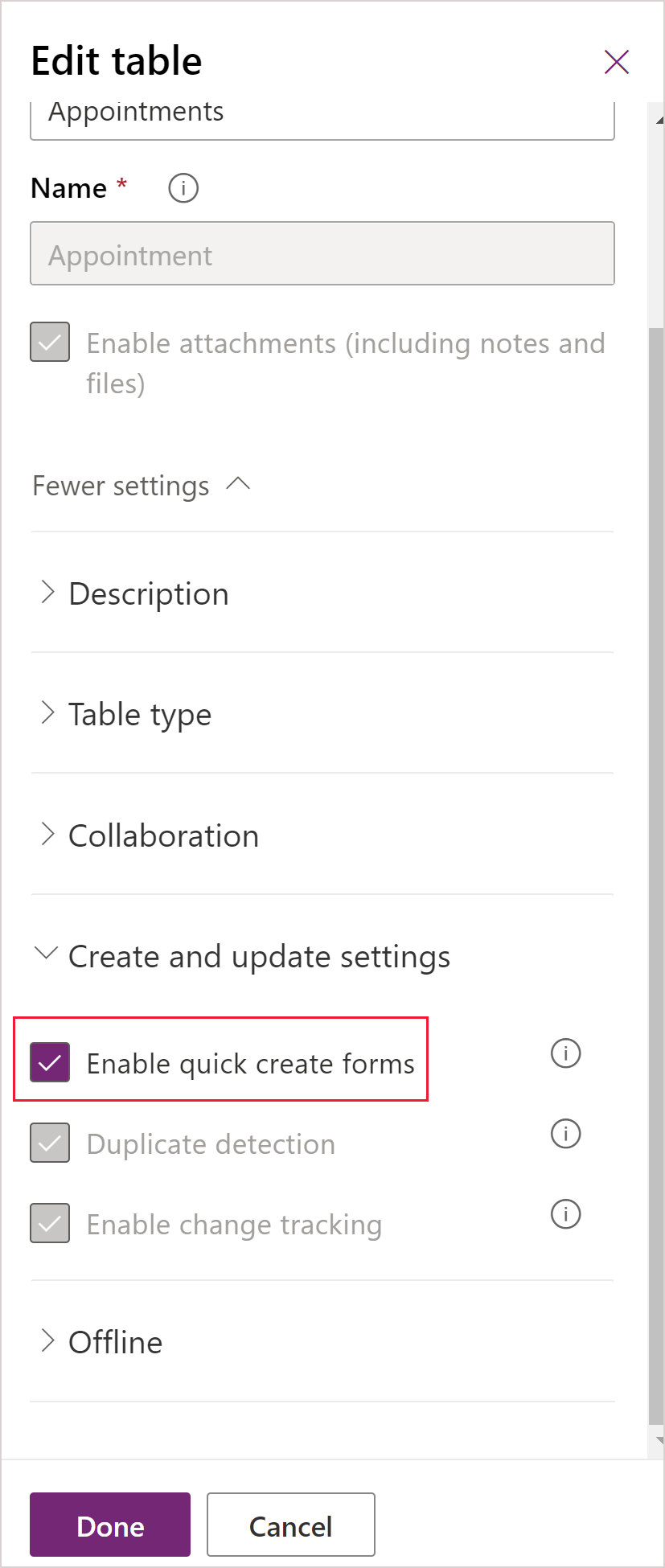Click the Done button
The height and width of the screenshot is (1568, 665).
[x=109, y=1524]
